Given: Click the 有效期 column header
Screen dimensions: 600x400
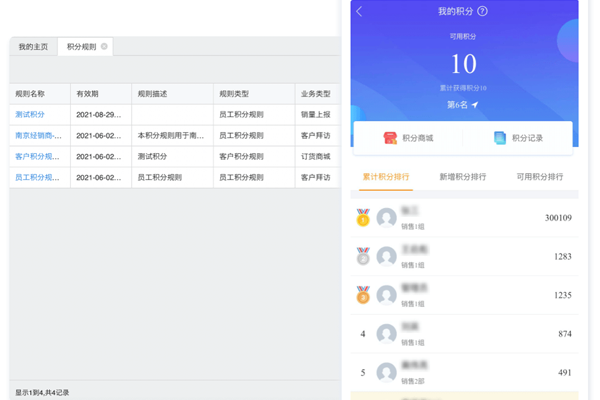Looking at the screenshot, I should coord(87,94).
